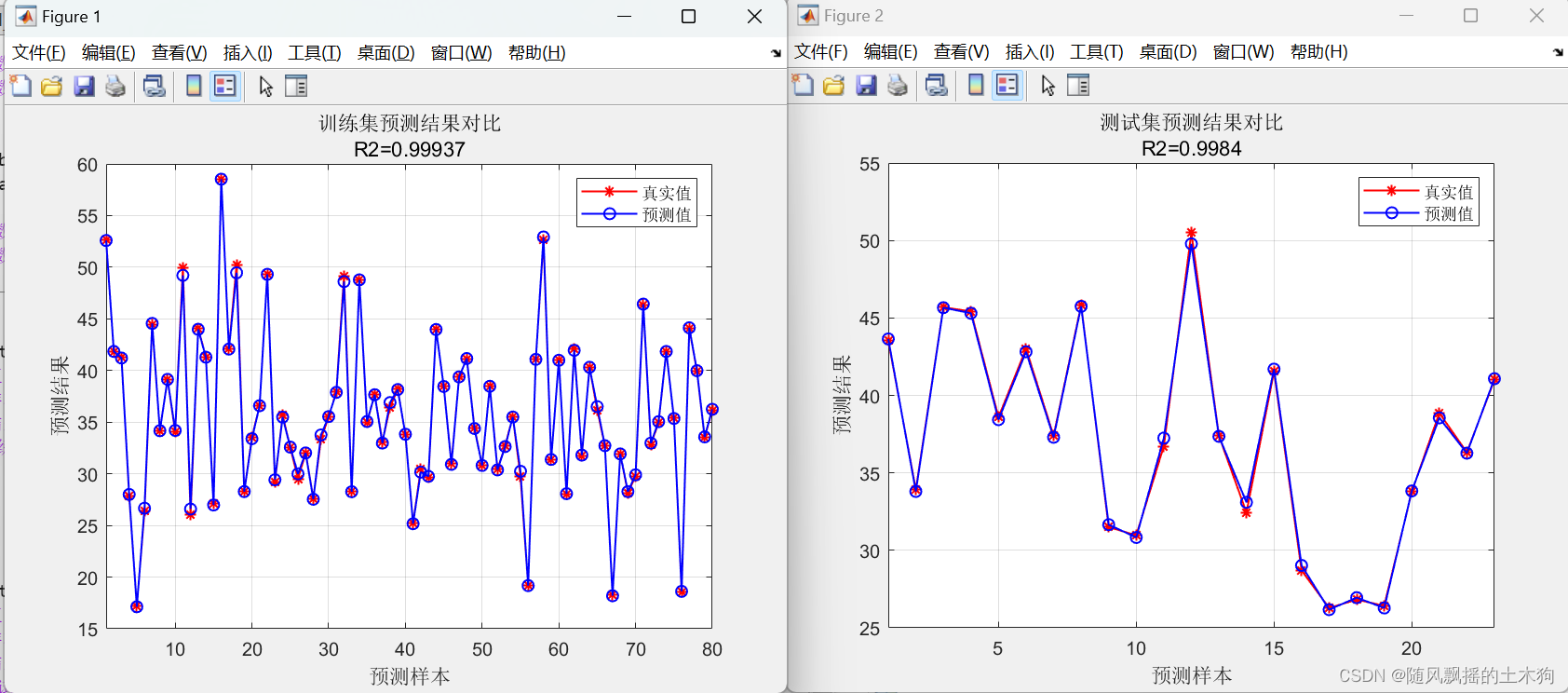Screen dimensions: 1568x693
Task: Select 真实值 legend entry in Figure 1
Action: [637, 193]
